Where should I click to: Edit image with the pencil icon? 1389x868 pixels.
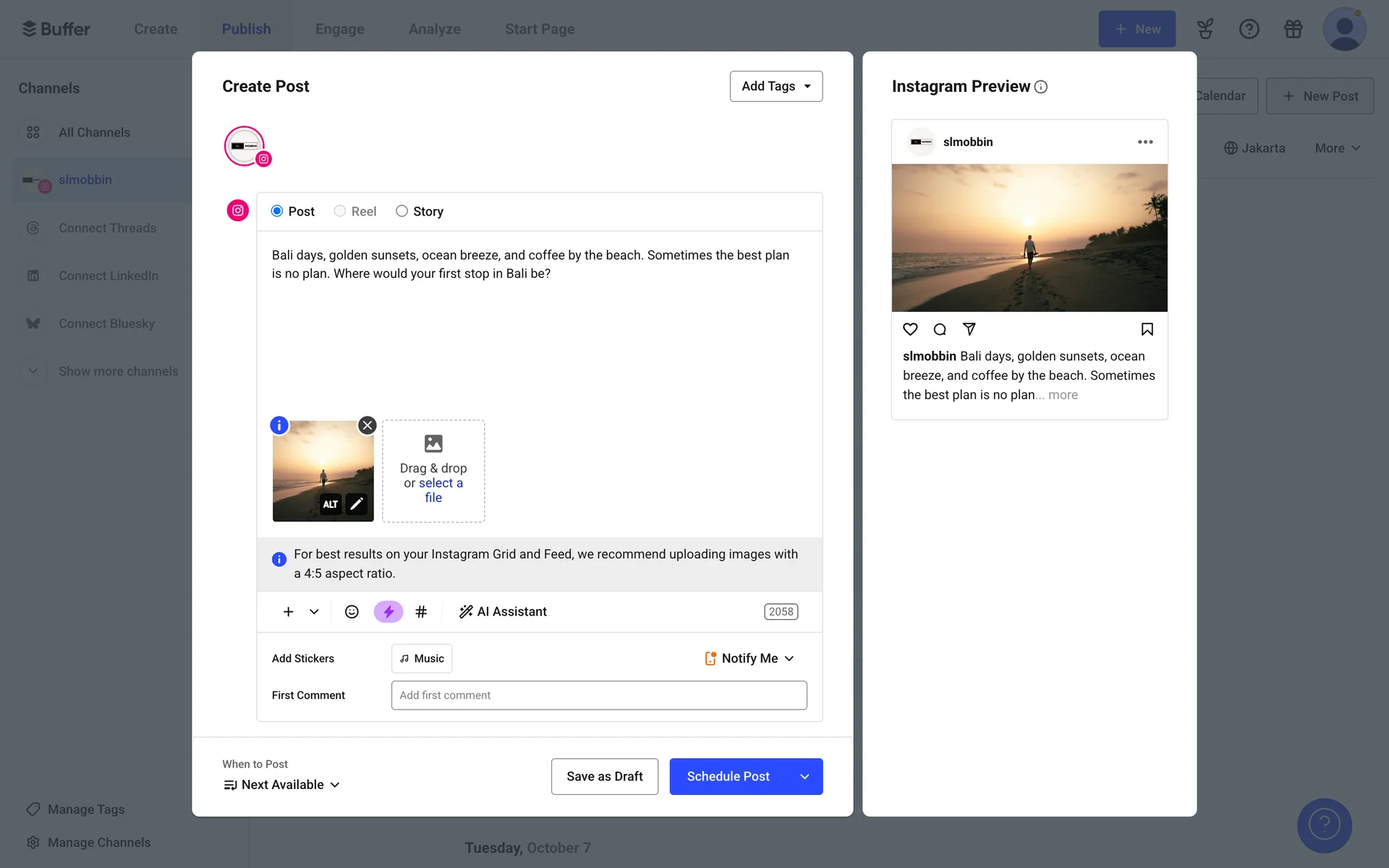pos(357,504)
